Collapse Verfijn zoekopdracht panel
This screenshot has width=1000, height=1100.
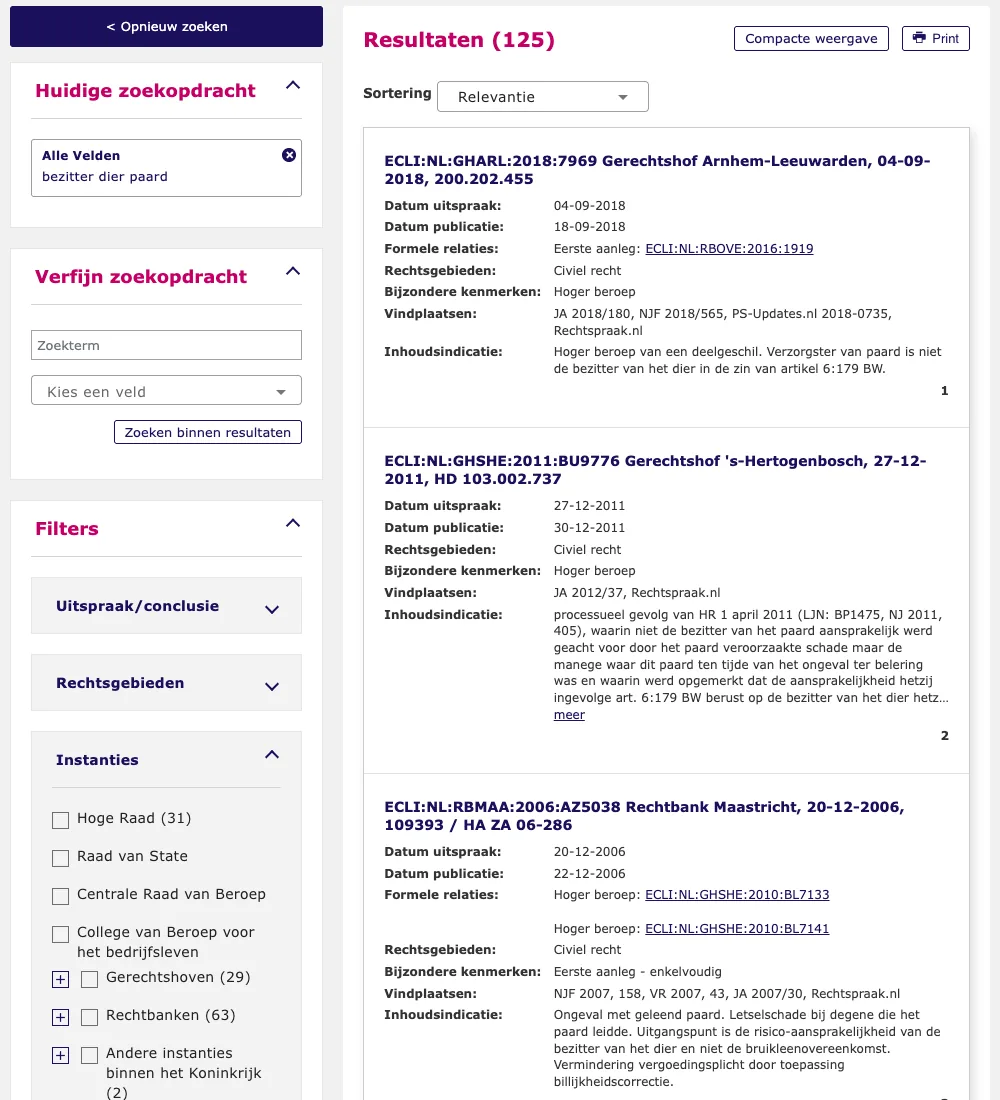(x=293, y=271)
